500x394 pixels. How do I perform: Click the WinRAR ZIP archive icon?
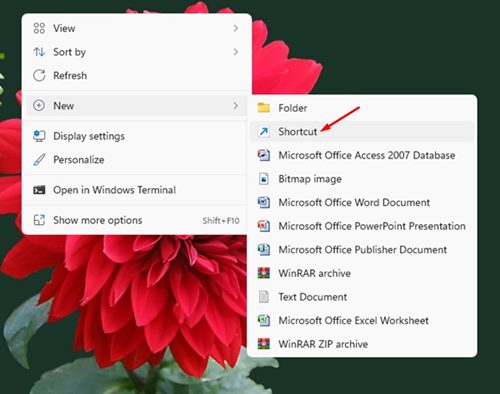(264, 344)
